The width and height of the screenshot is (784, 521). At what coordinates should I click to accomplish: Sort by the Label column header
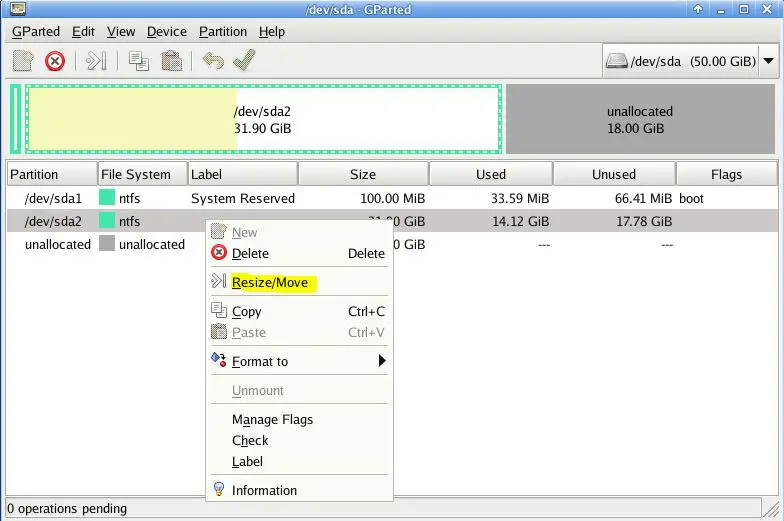click(x=243, y=174)
